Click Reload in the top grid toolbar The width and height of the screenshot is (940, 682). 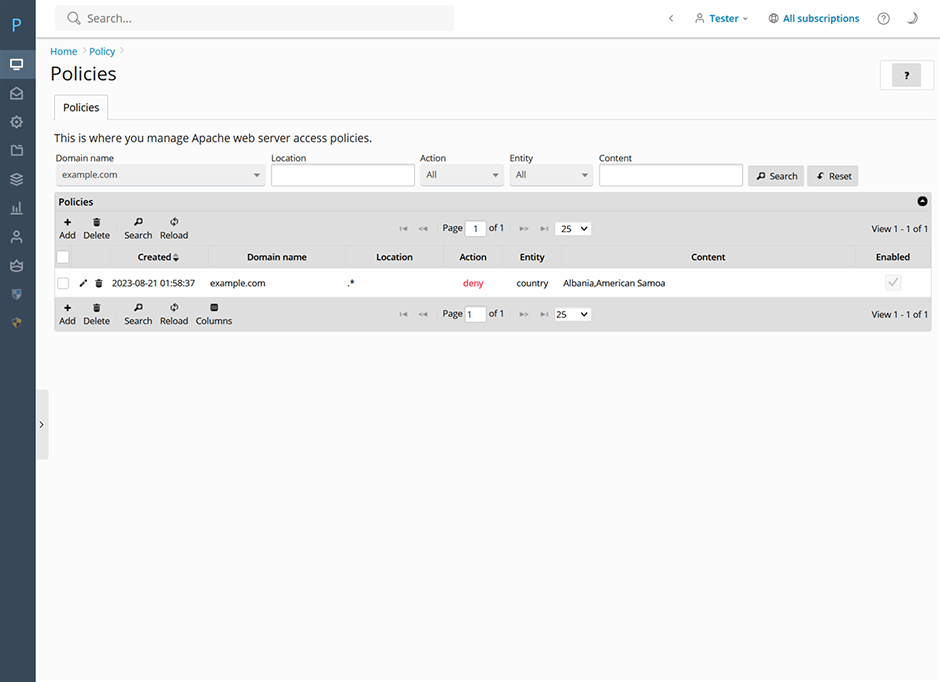(x=174, y=228)
